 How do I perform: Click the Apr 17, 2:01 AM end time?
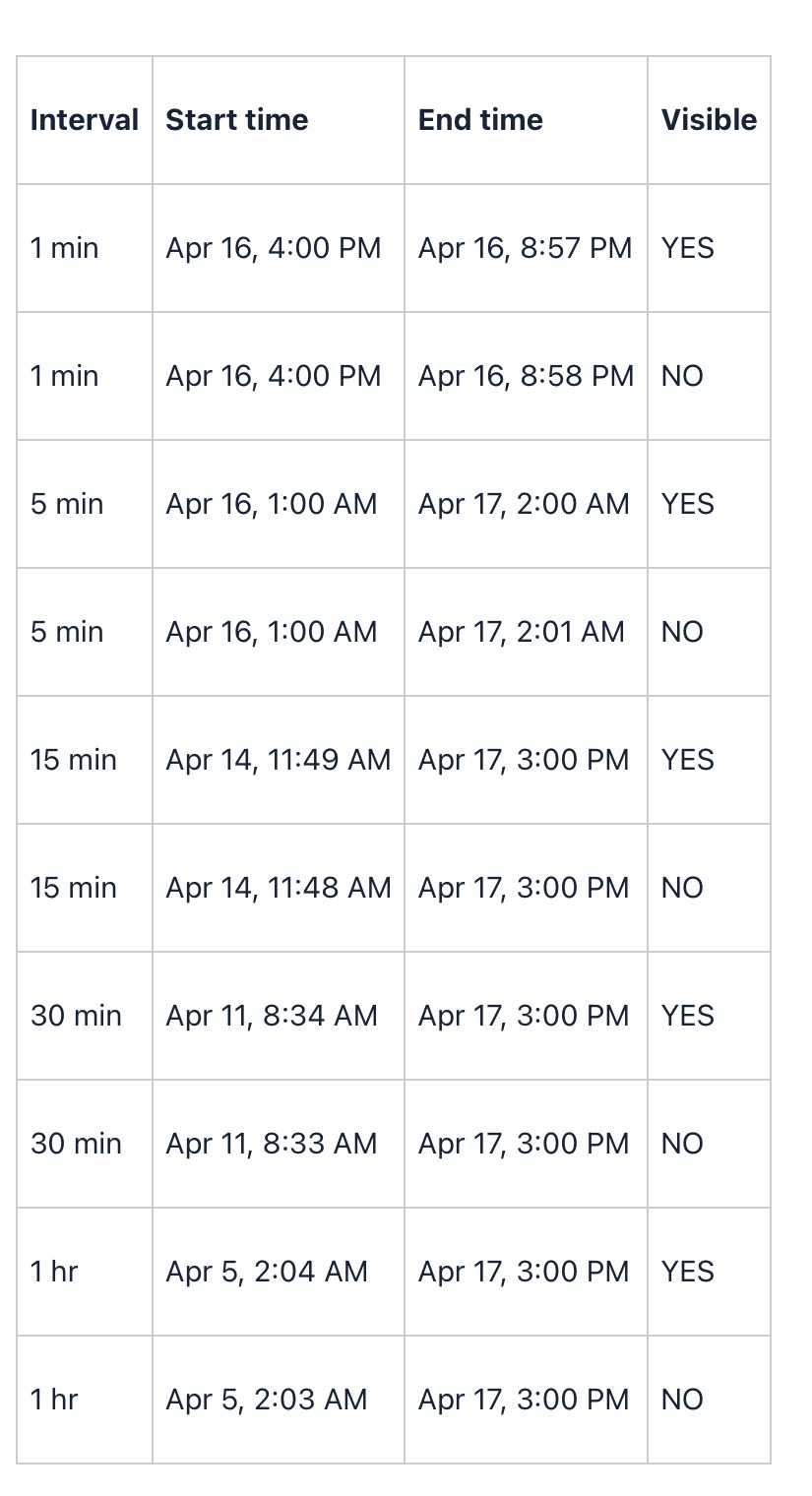click(x=522, y=632)
